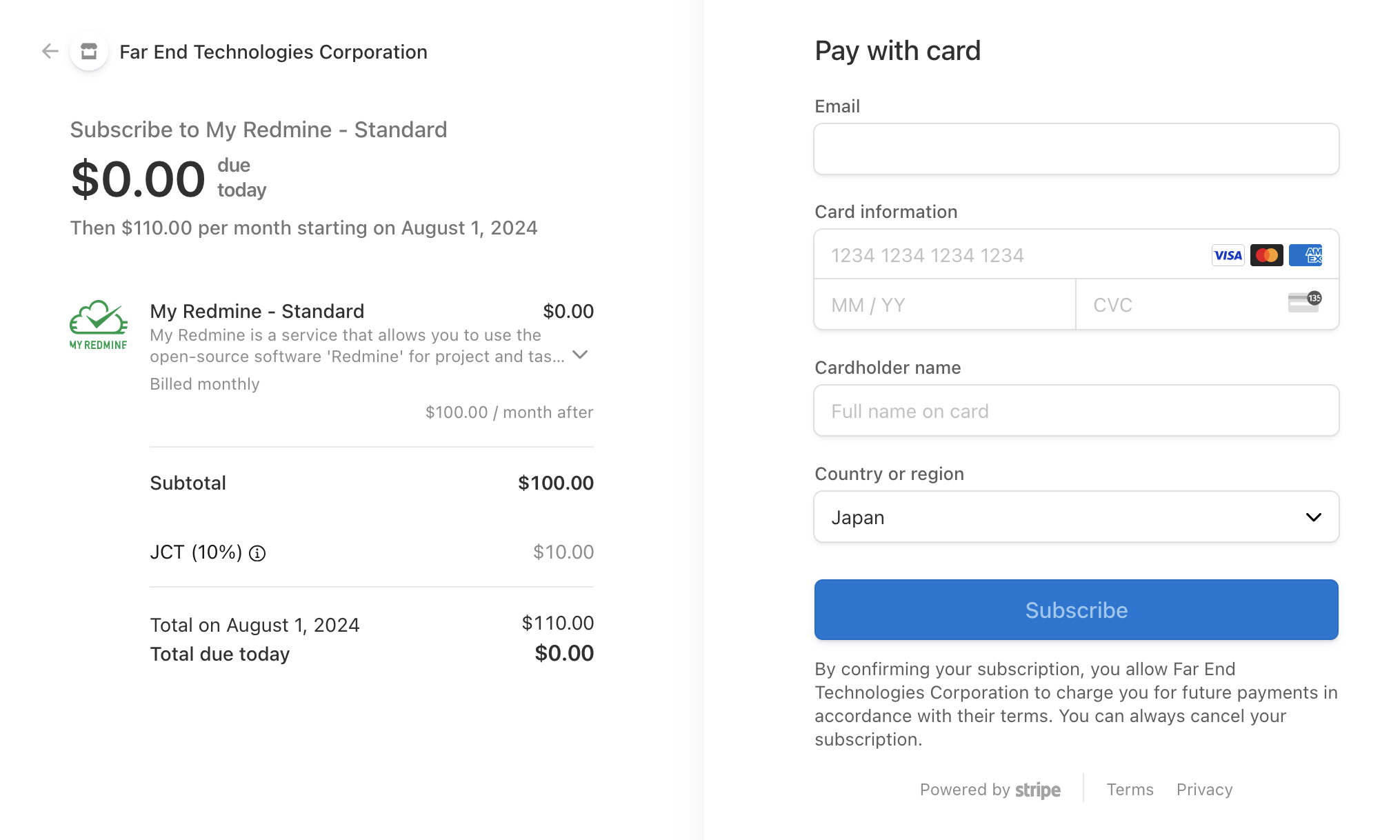
Task: Open the Privacy link
Action: coord(1204,790)
